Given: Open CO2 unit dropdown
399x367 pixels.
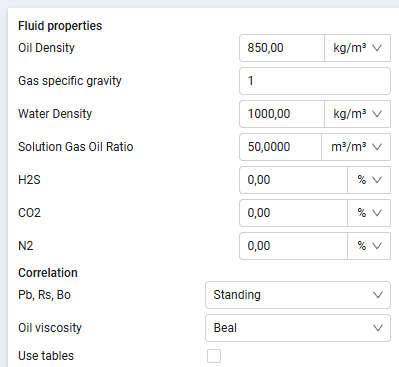Looking at the screenshot, I should click(369, 213).
